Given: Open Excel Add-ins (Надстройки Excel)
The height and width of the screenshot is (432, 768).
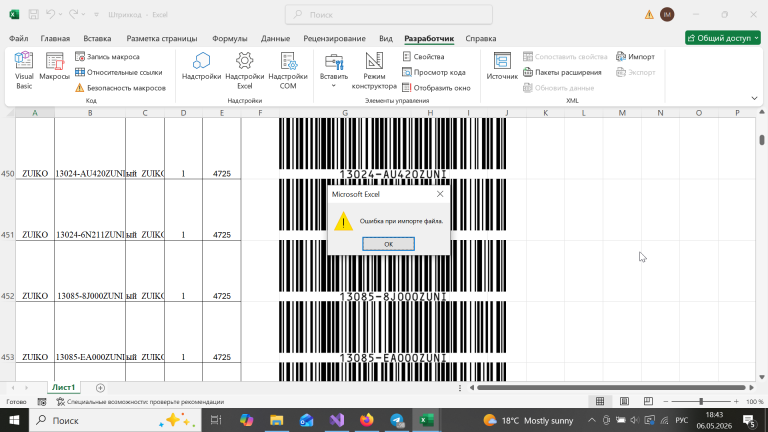Looking at the screenshot, I should [x=244, y=71].
